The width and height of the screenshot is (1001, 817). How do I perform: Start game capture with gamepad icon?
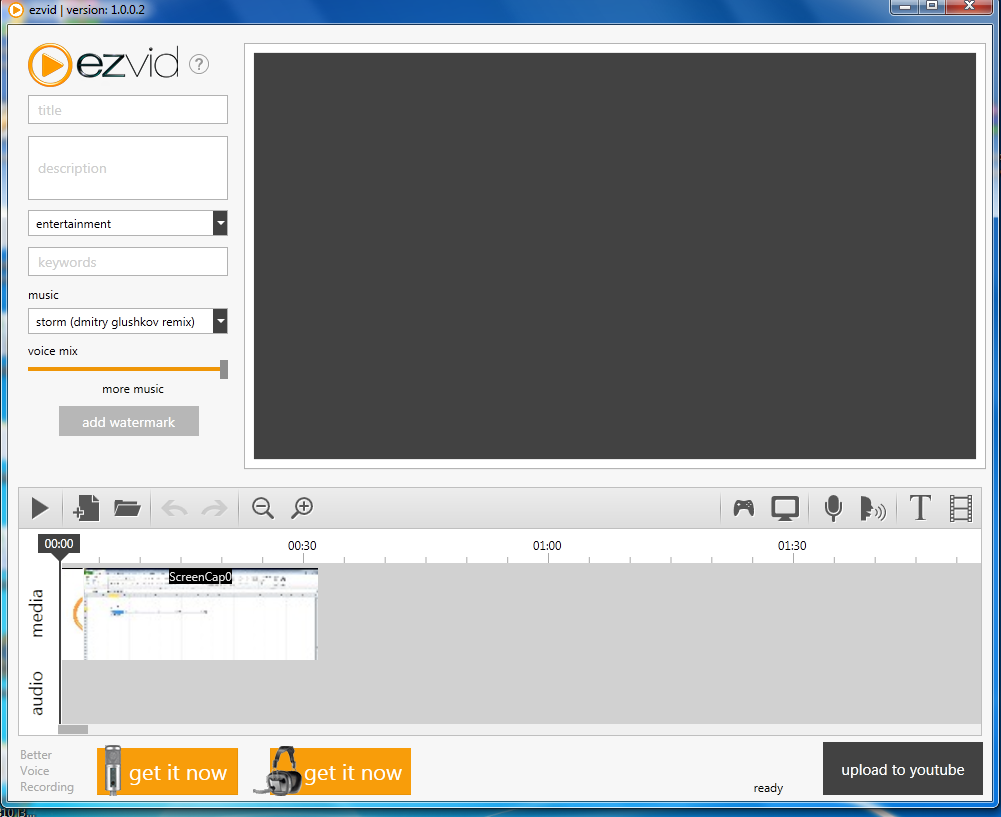coord(744,508)
